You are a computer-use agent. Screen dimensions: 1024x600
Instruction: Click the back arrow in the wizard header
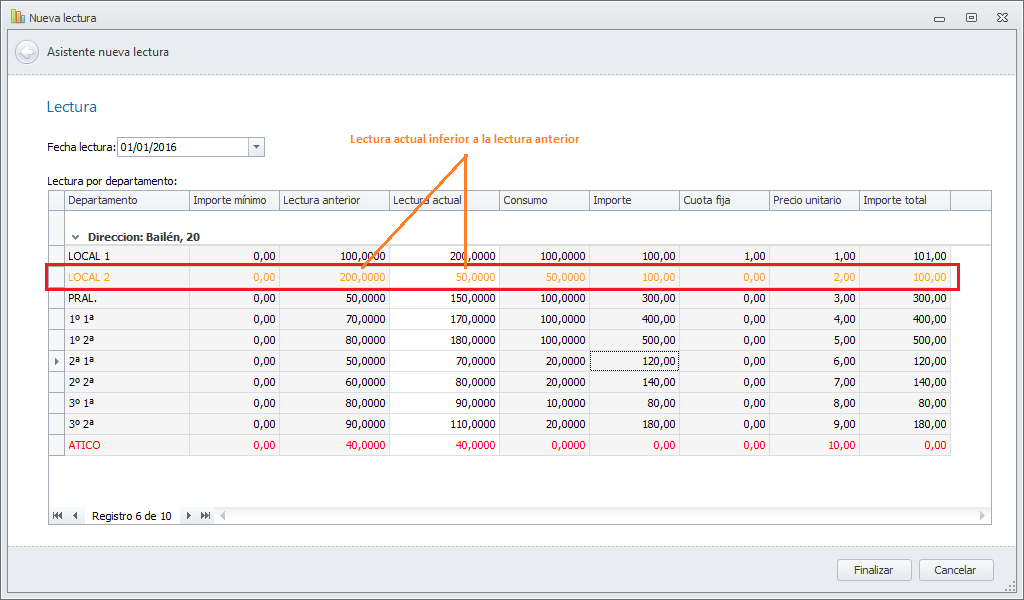(27, 52)
